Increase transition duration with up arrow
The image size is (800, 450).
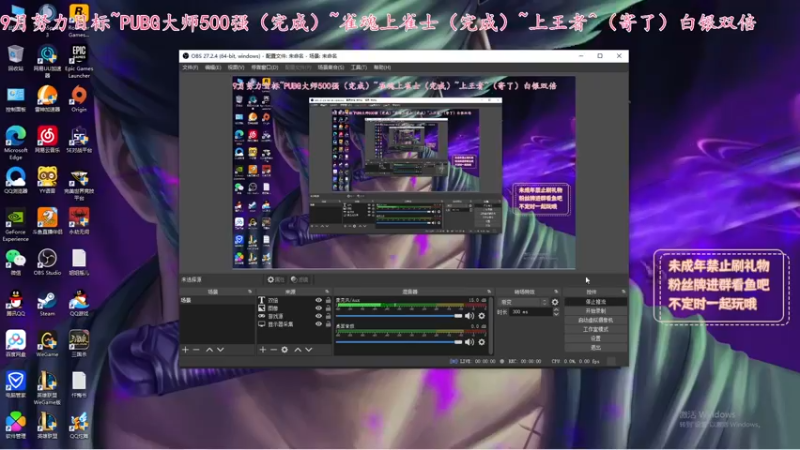point(556,310)
